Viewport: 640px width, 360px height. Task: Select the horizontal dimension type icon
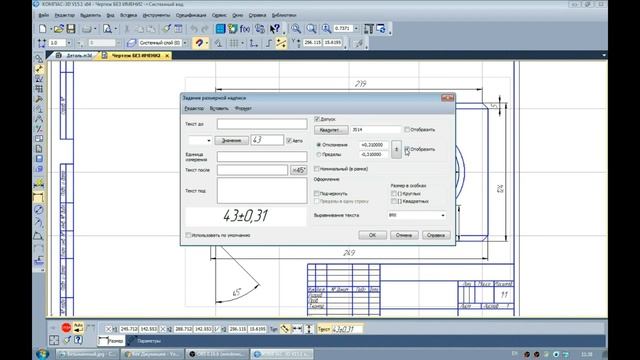tap(297, 329)
